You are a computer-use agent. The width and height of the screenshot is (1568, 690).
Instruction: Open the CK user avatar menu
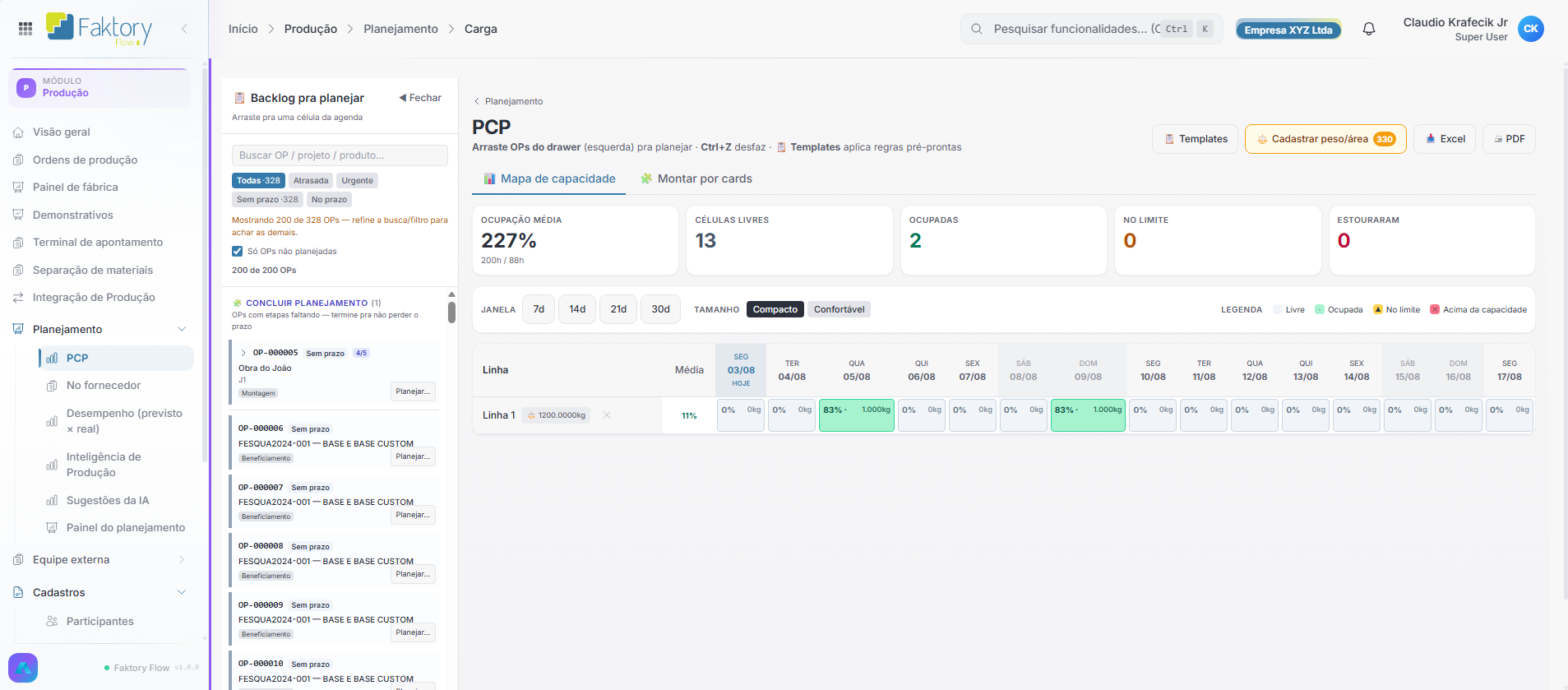point(1530,29)
